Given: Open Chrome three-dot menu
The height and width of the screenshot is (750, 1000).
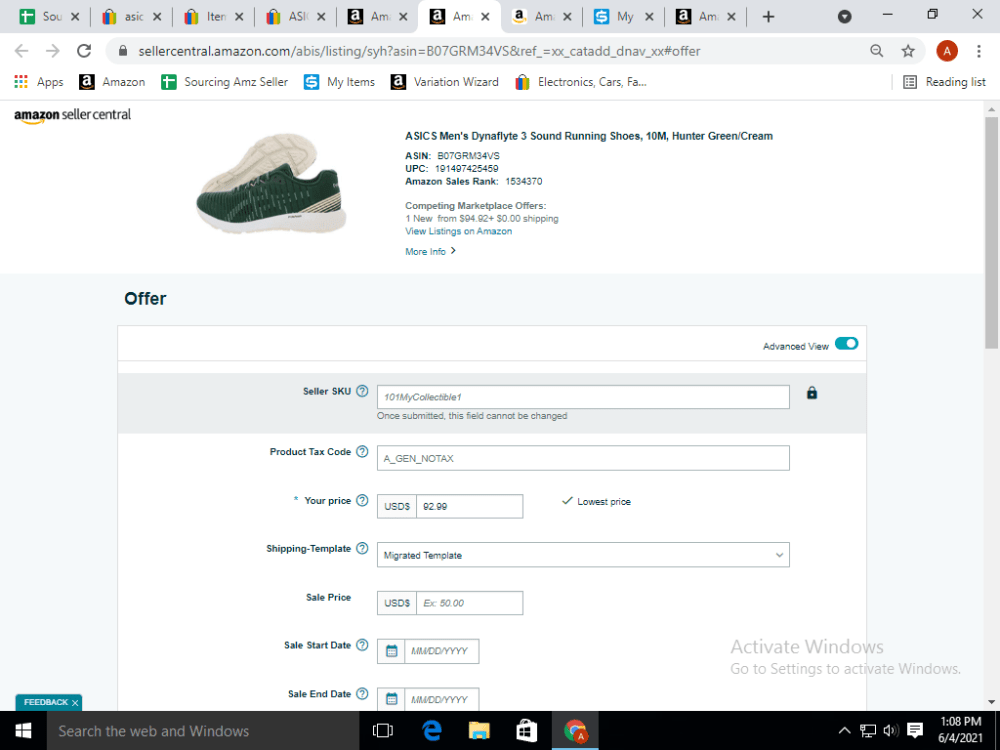Looking at the screenshot, I should pos(979,51).
